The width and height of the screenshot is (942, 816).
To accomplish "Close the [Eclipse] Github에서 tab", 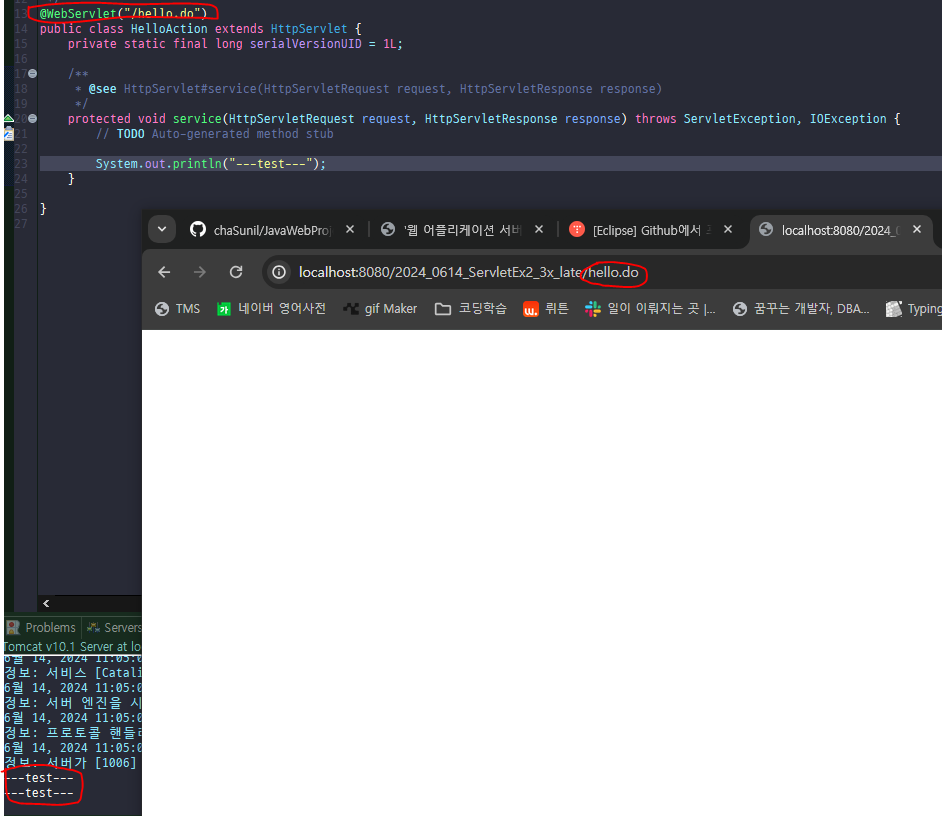I will click(728, 230).
